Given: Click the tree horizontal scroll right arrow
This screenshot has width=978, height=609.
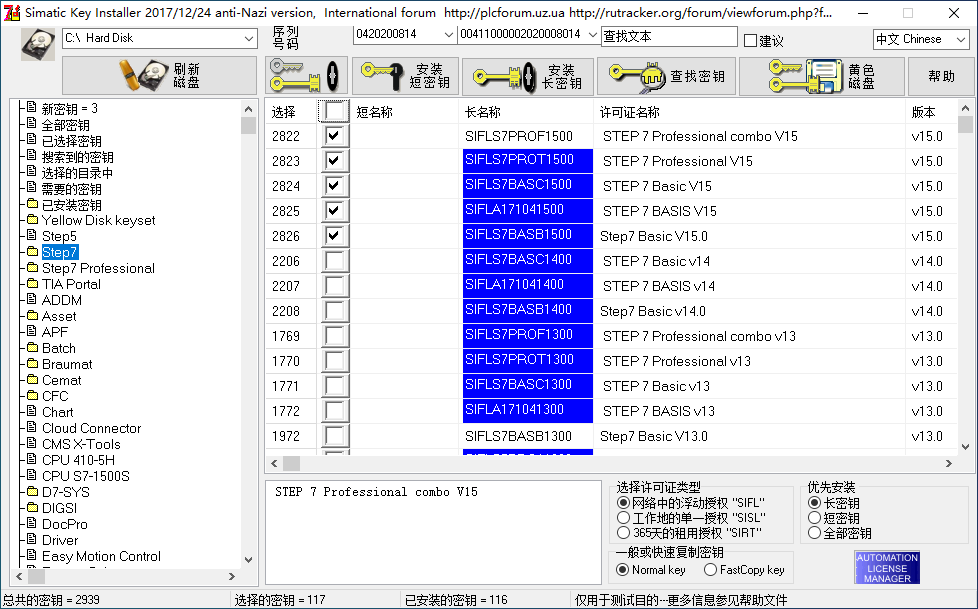Looking at the screenshot, I should (x=232, y=577).
